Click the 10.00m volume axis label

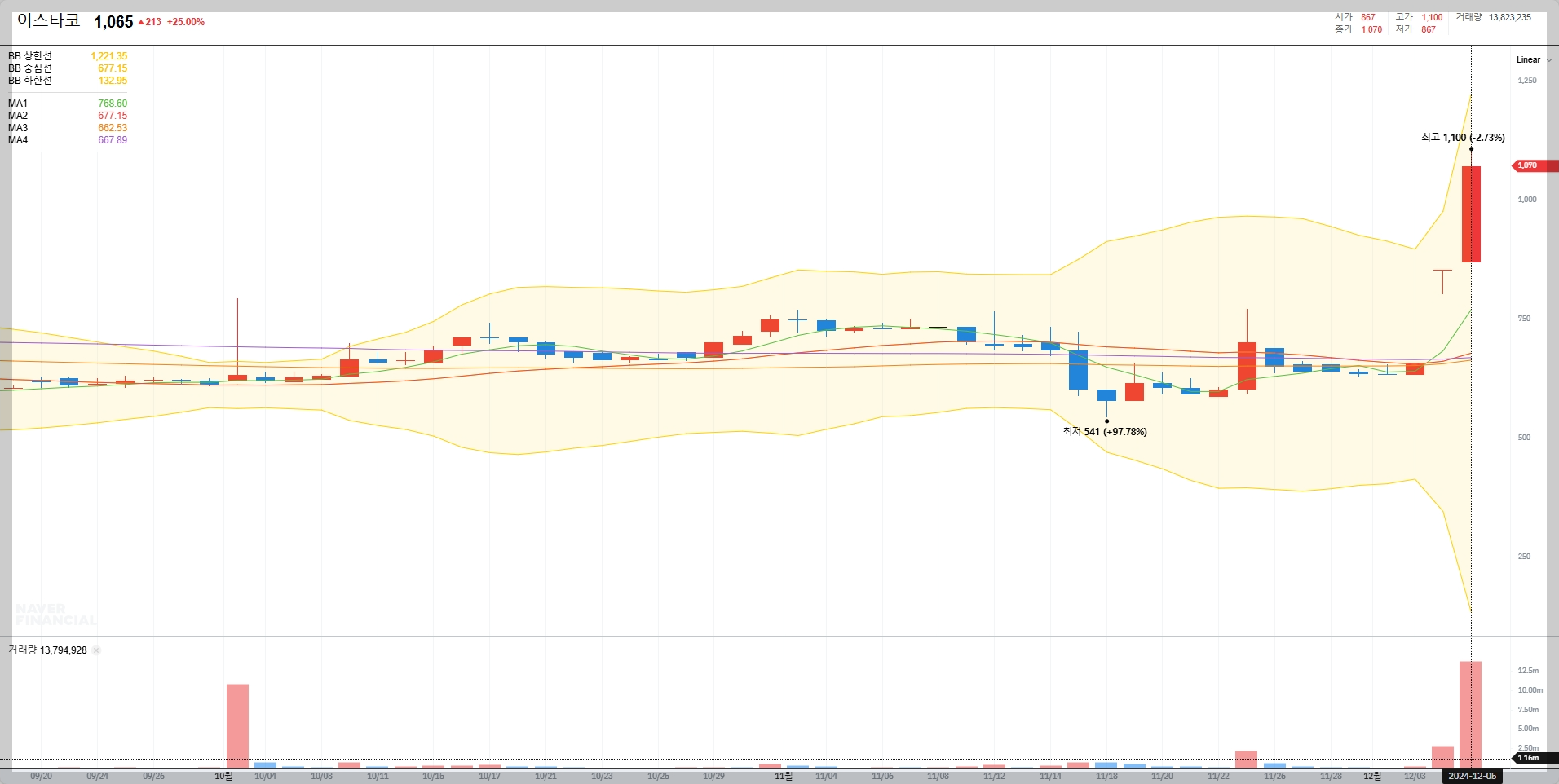click(x=1530, y=690)
